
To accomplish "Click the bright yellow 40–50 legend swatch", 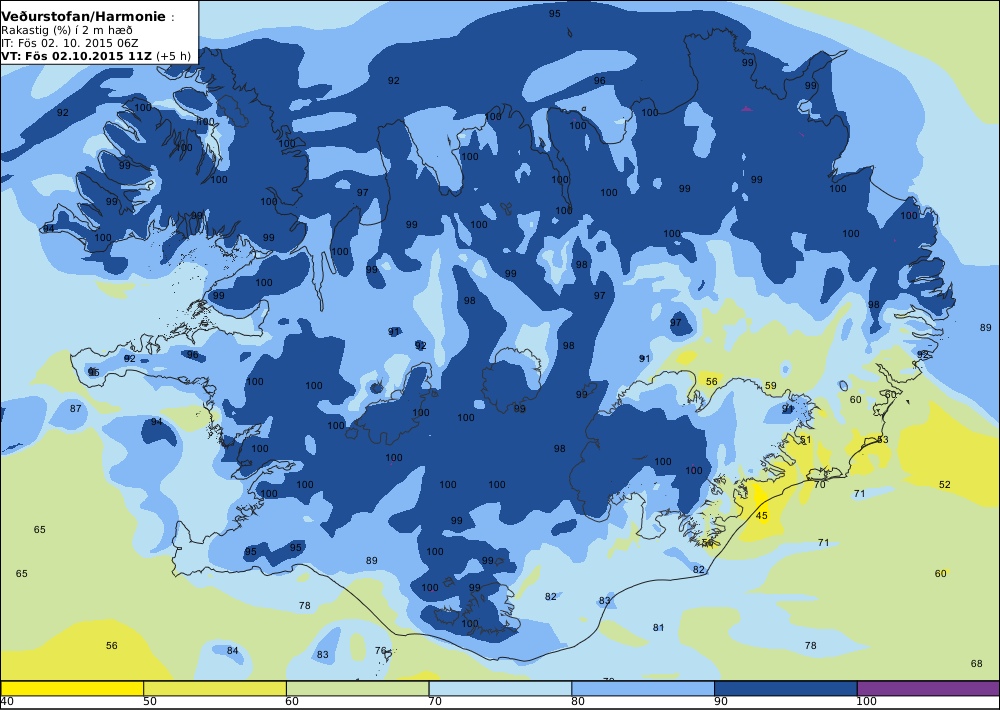I will pos(72,688).
